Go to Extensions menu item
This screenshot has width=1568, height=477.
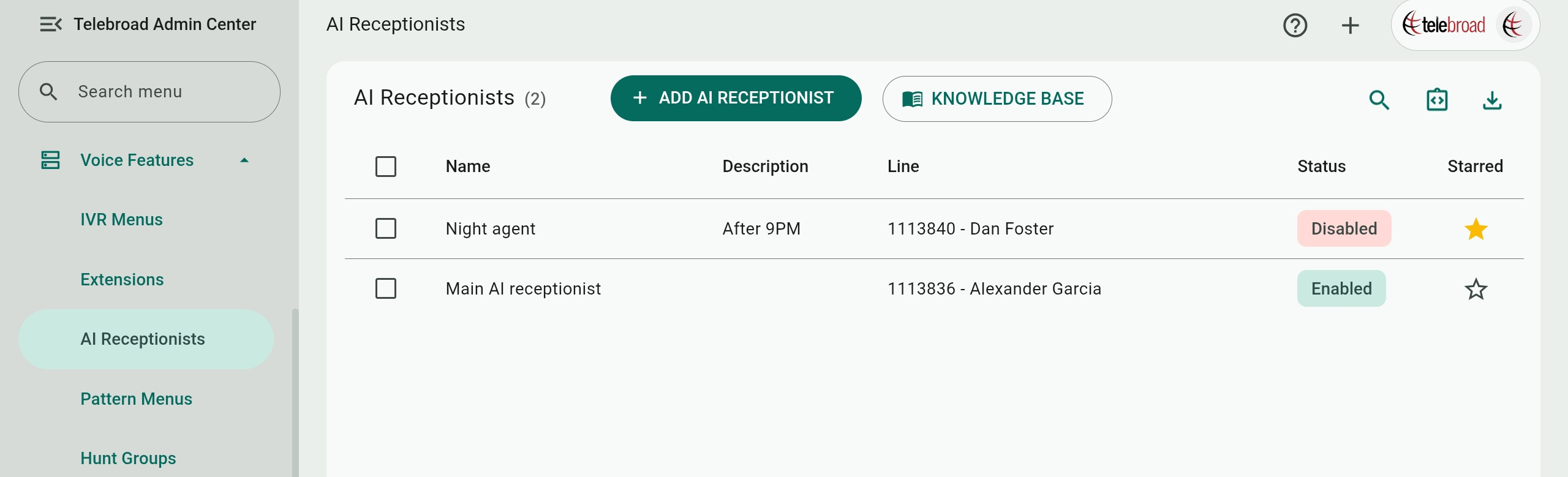click(122, 279)
